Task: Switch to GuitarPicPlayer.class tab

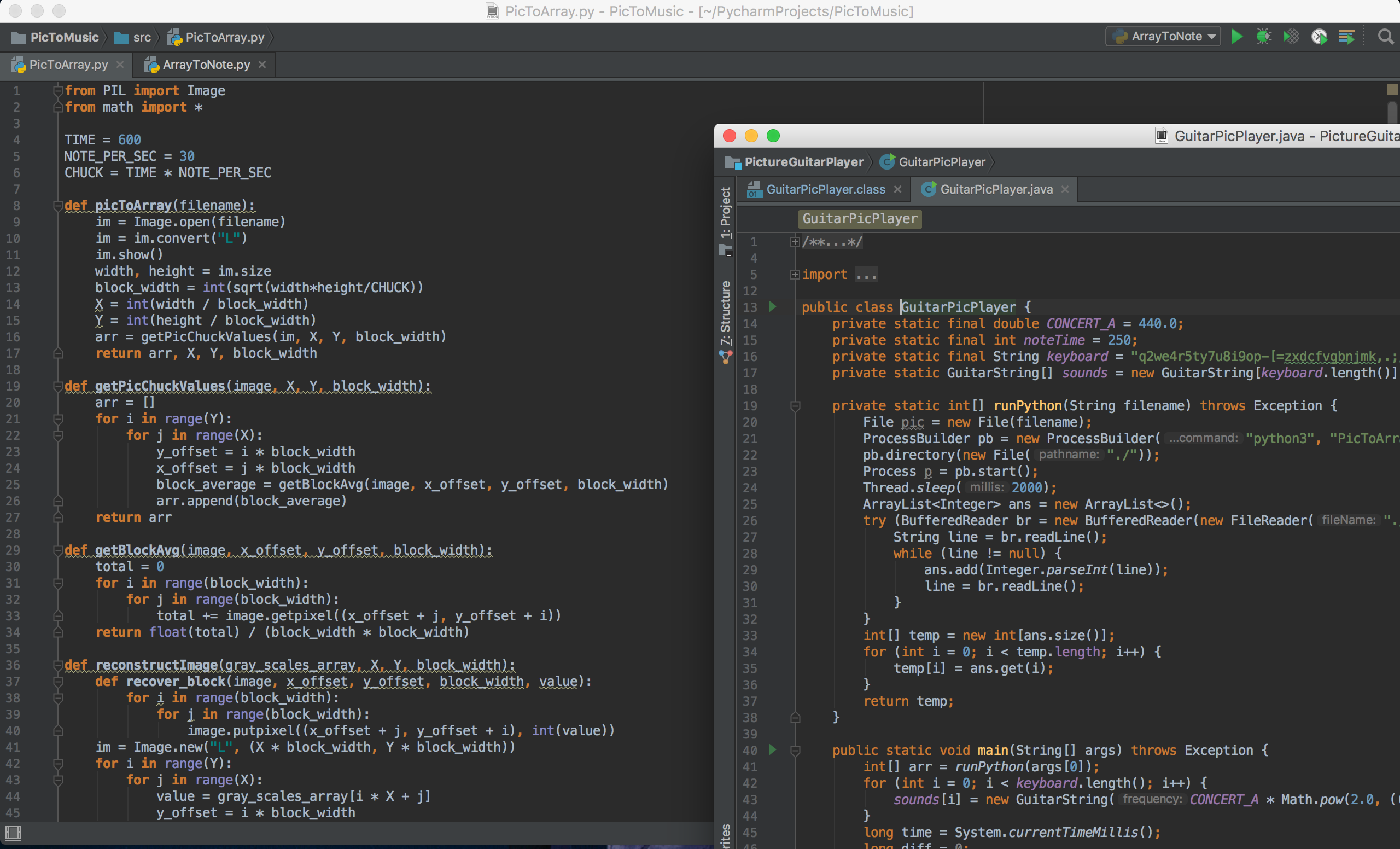Action: click(x=825, y=189)
